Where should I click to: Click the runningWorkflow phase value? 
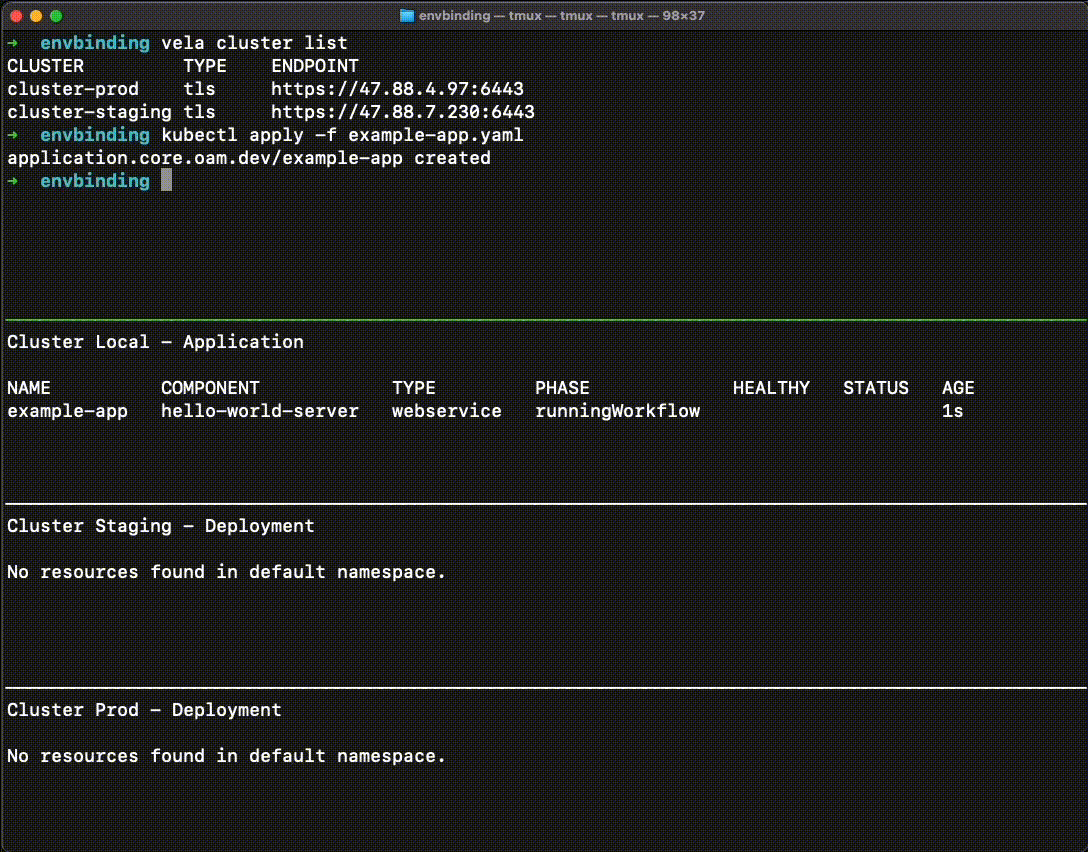tap(617, 411)
